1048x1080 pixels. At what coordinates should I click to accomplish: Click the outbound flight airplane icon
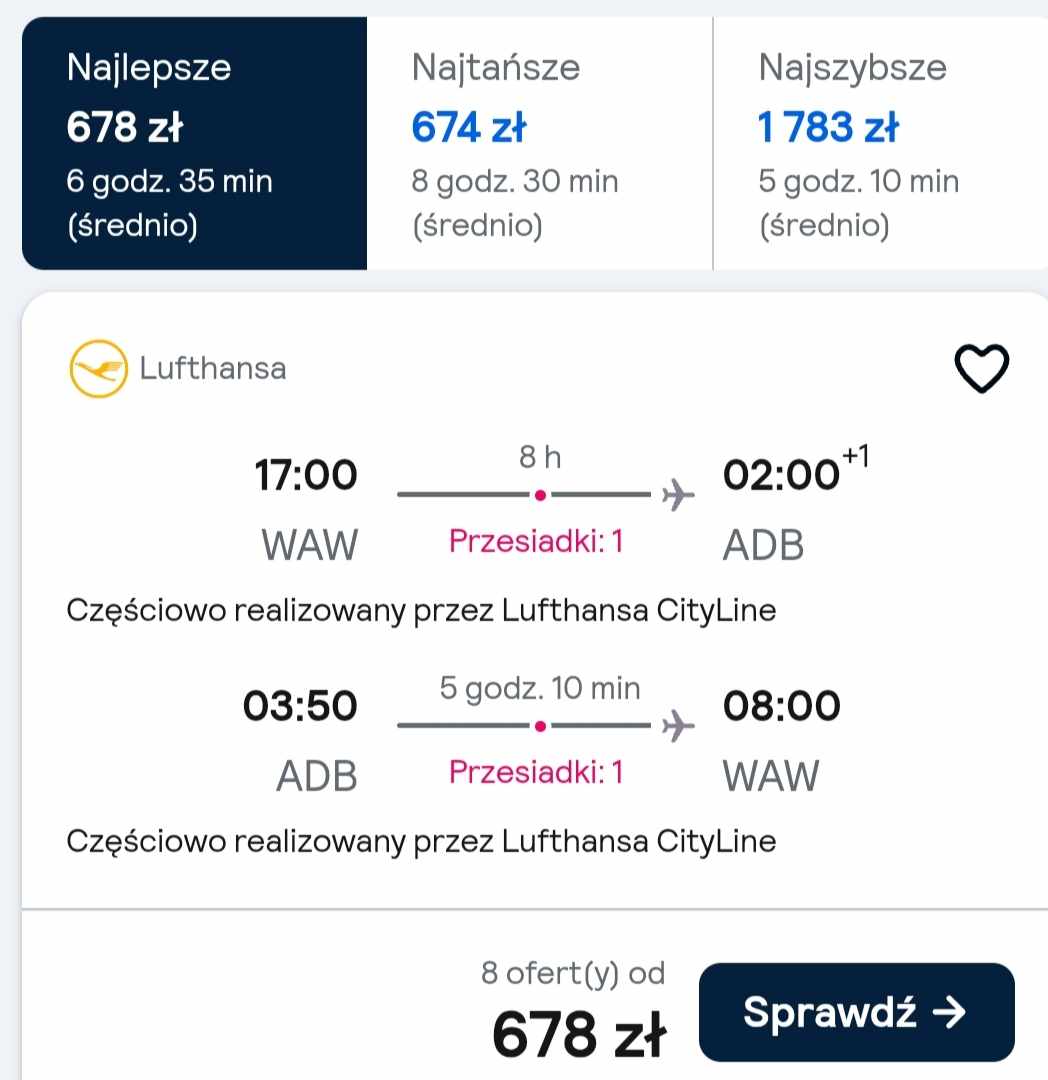coord(678,495)
